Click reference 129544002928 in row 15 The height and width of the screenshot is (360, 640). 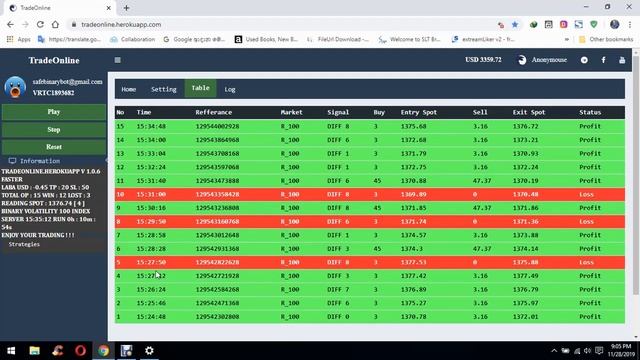[x=217, y=127]
